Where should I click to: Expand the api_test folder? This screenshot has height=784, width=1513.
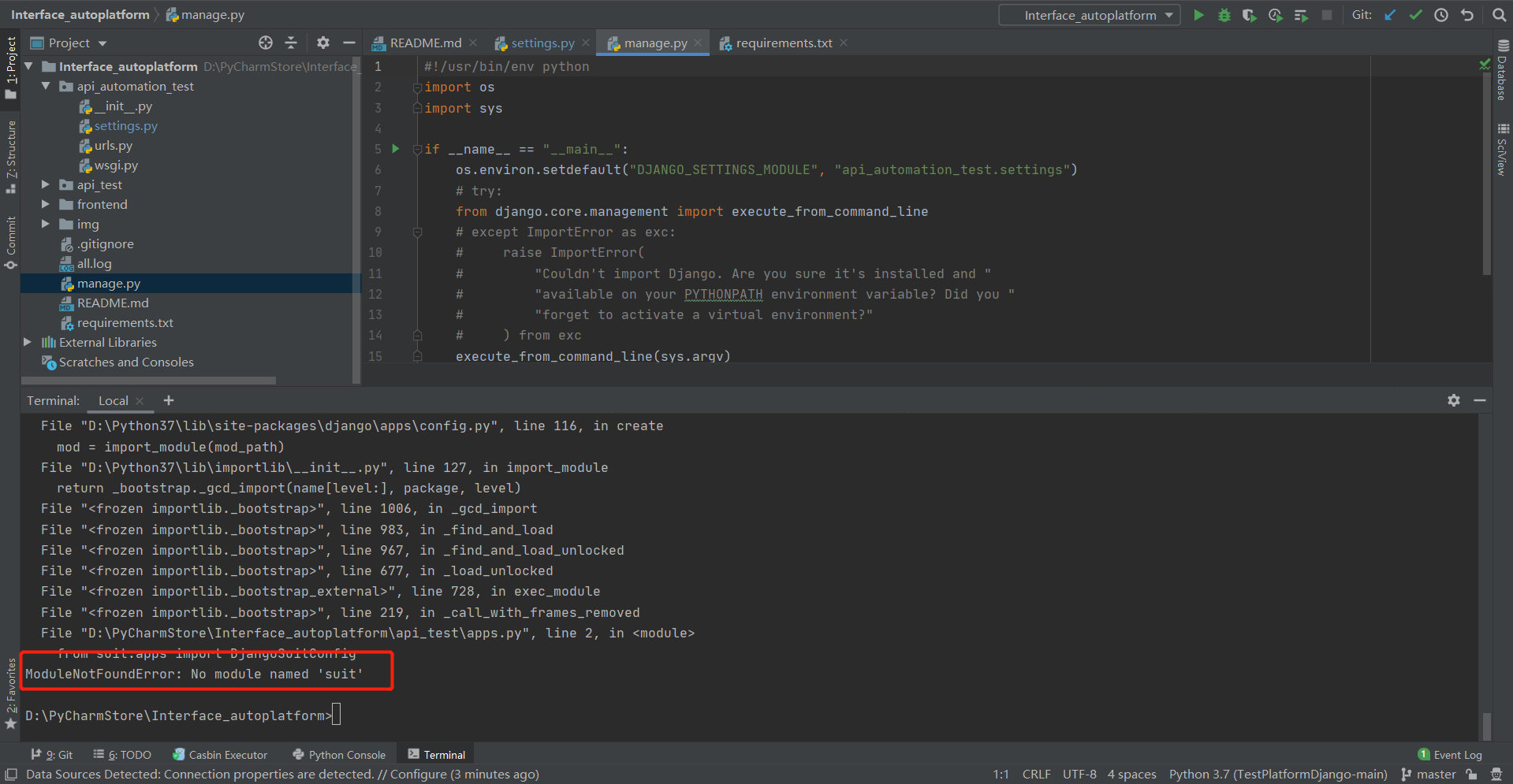pos(46,184)
